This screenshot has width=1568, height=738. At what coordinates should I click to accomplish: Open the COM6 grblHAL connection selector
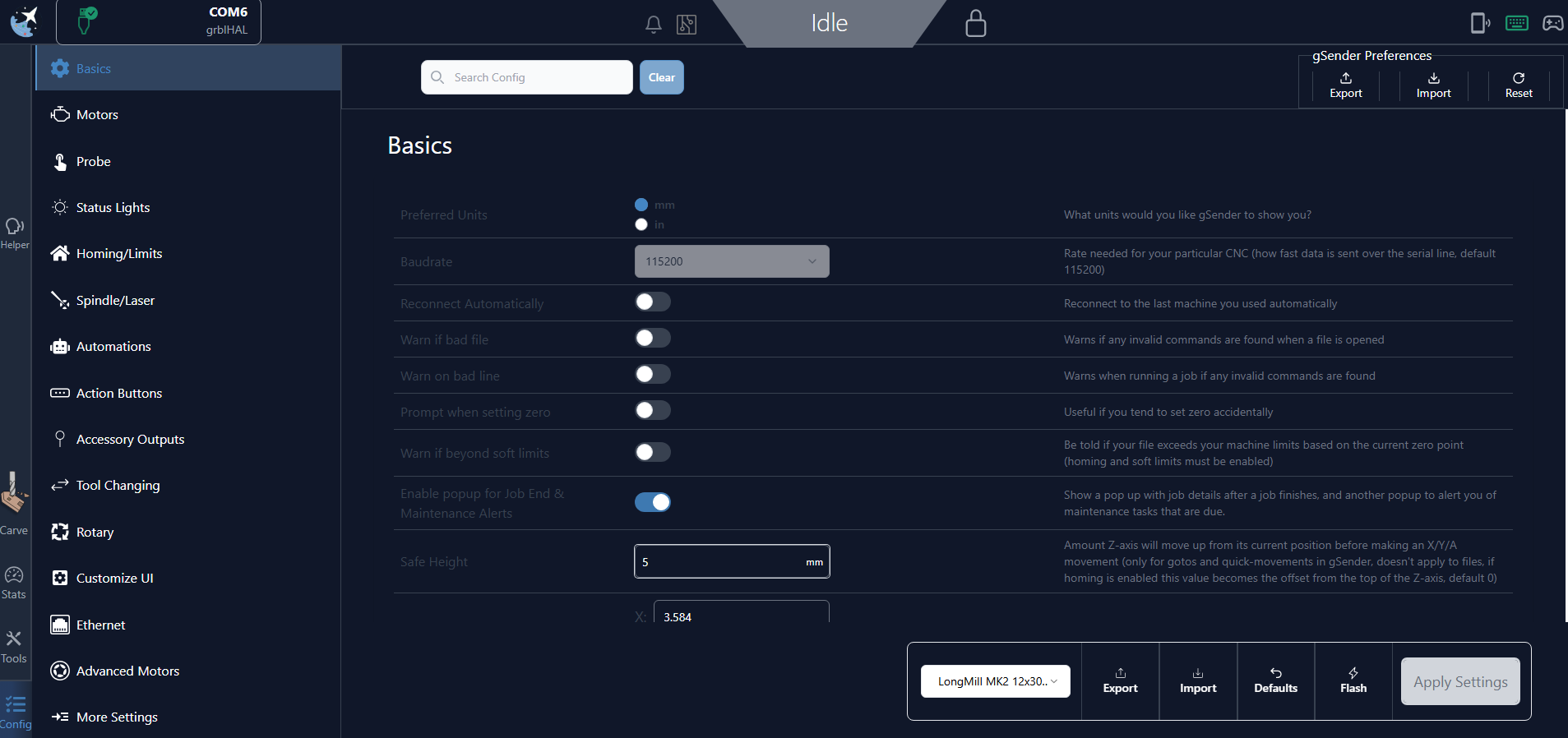159,22
